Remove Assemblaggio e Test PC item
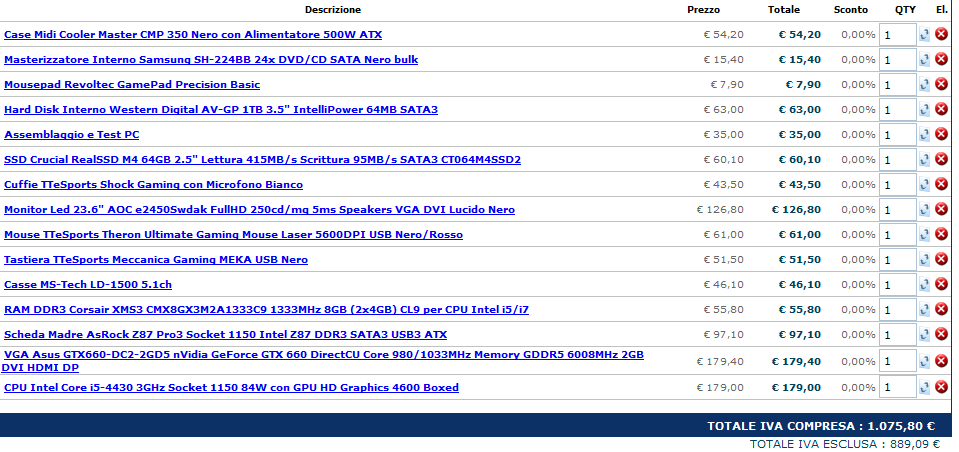959x452 pixels. click(x=941, y=134)
